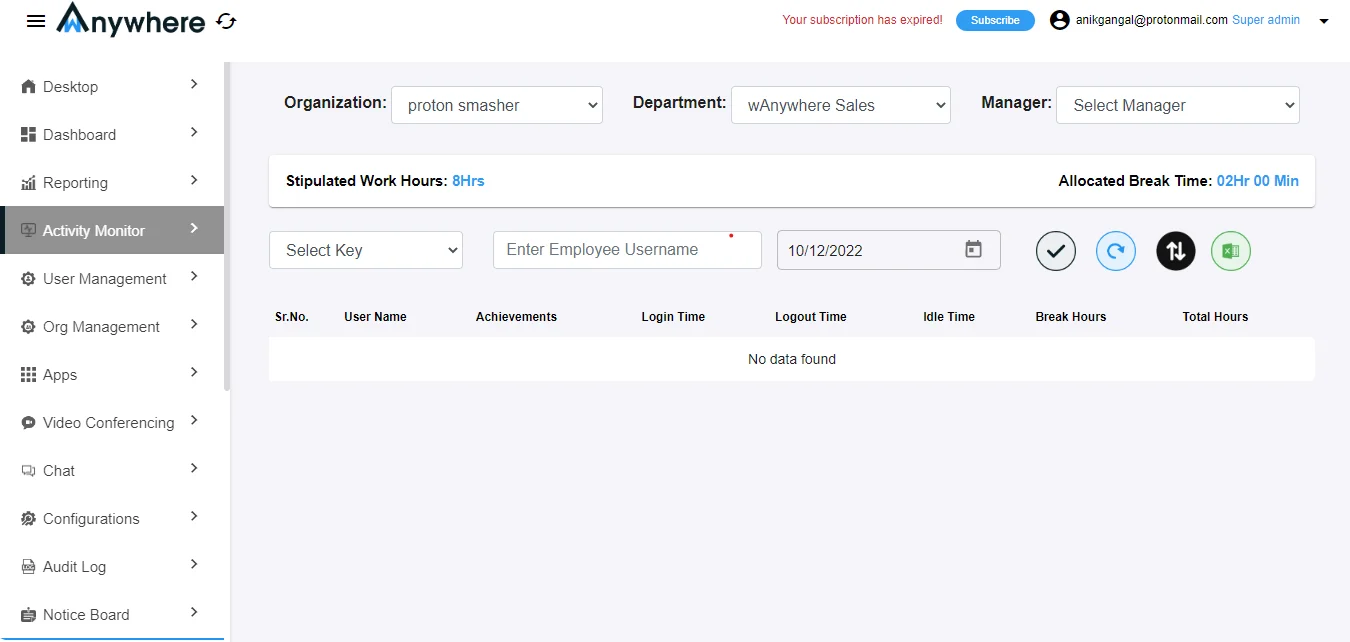Click the user account avatar icon
Image resolution: width=1350 pixels, height=642 pixels.
click(1060, 20)
